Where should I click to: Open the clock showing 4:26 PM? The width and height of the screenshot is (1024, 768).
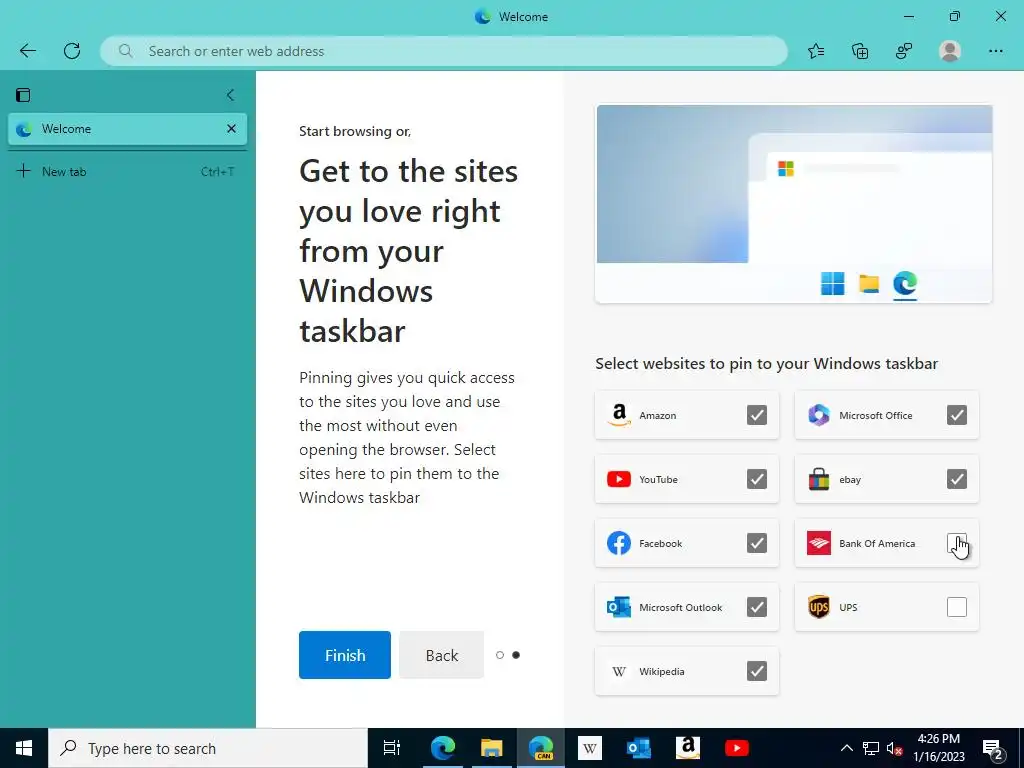point(938,748)
